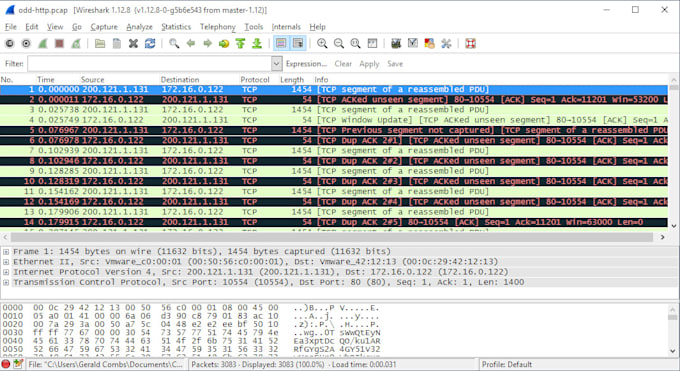Screen dimensions: 680x371
Task: Go forward in packet history arrow
Action: coord(207,43)
